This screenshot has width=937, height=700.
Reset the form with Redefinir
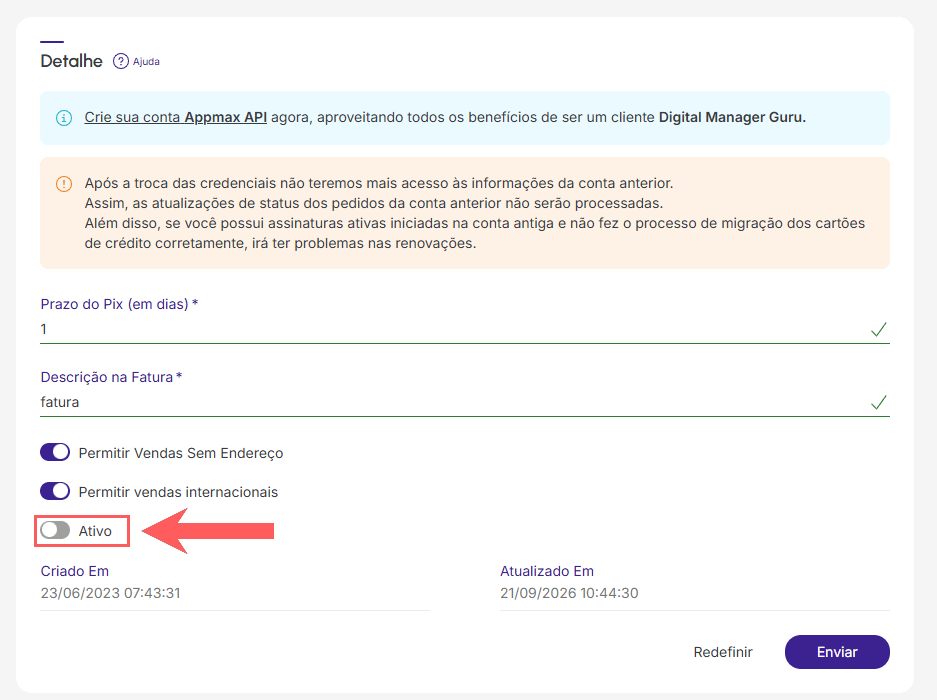(x=722, y=652)
